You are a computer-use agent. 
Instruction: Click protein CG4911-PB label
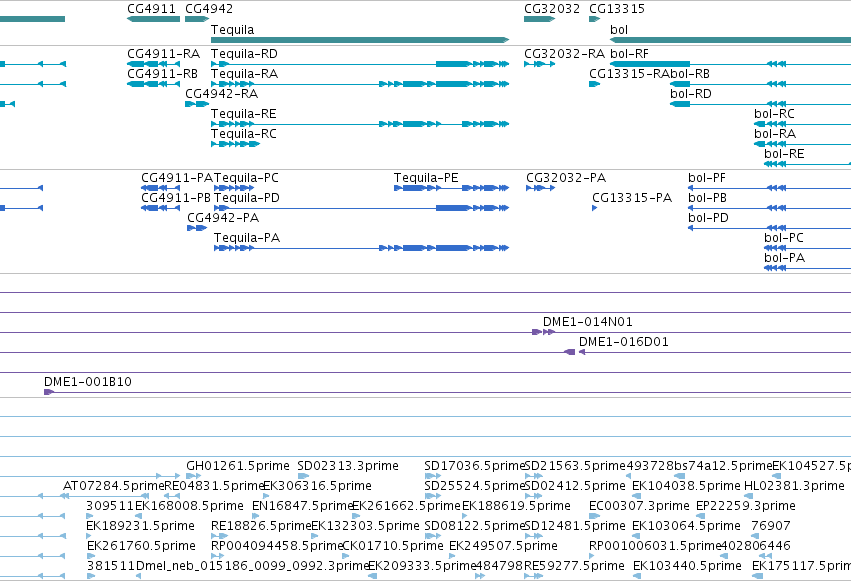(176, 198)
